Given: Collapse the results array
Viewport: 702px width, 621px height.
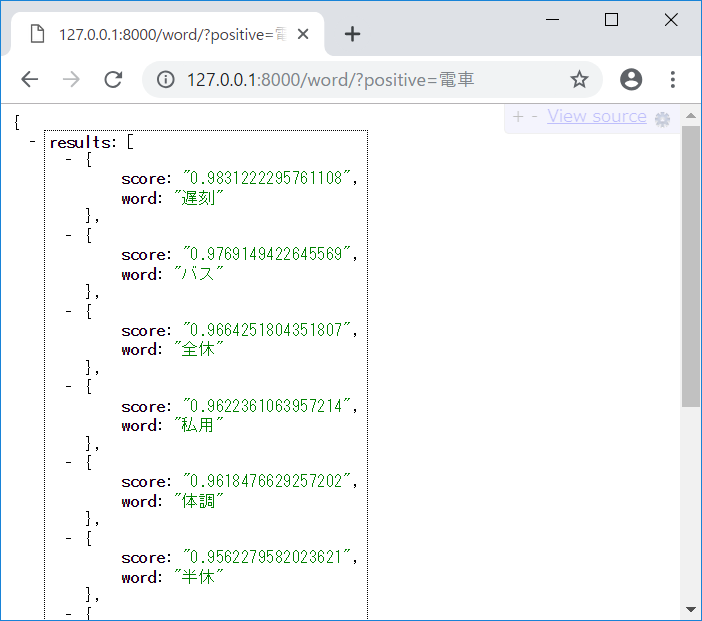Looking at the screenshot, I should pyautogui.click(x=33, y=142).
